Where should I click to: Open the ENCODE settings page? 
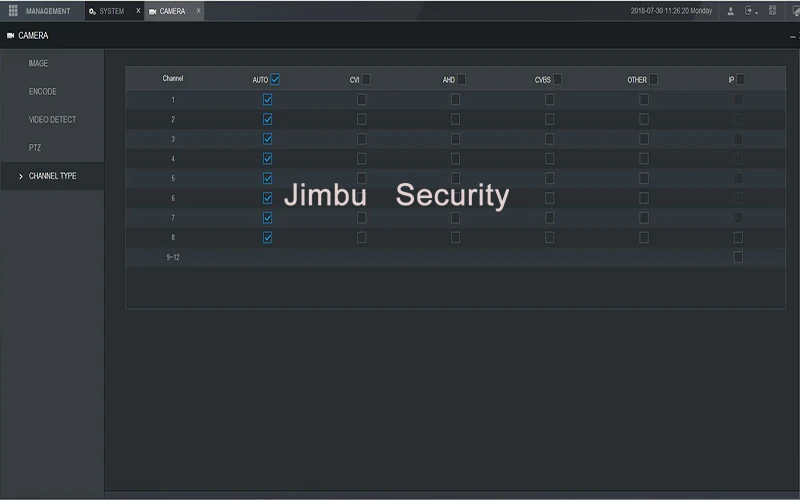[42, 91]
